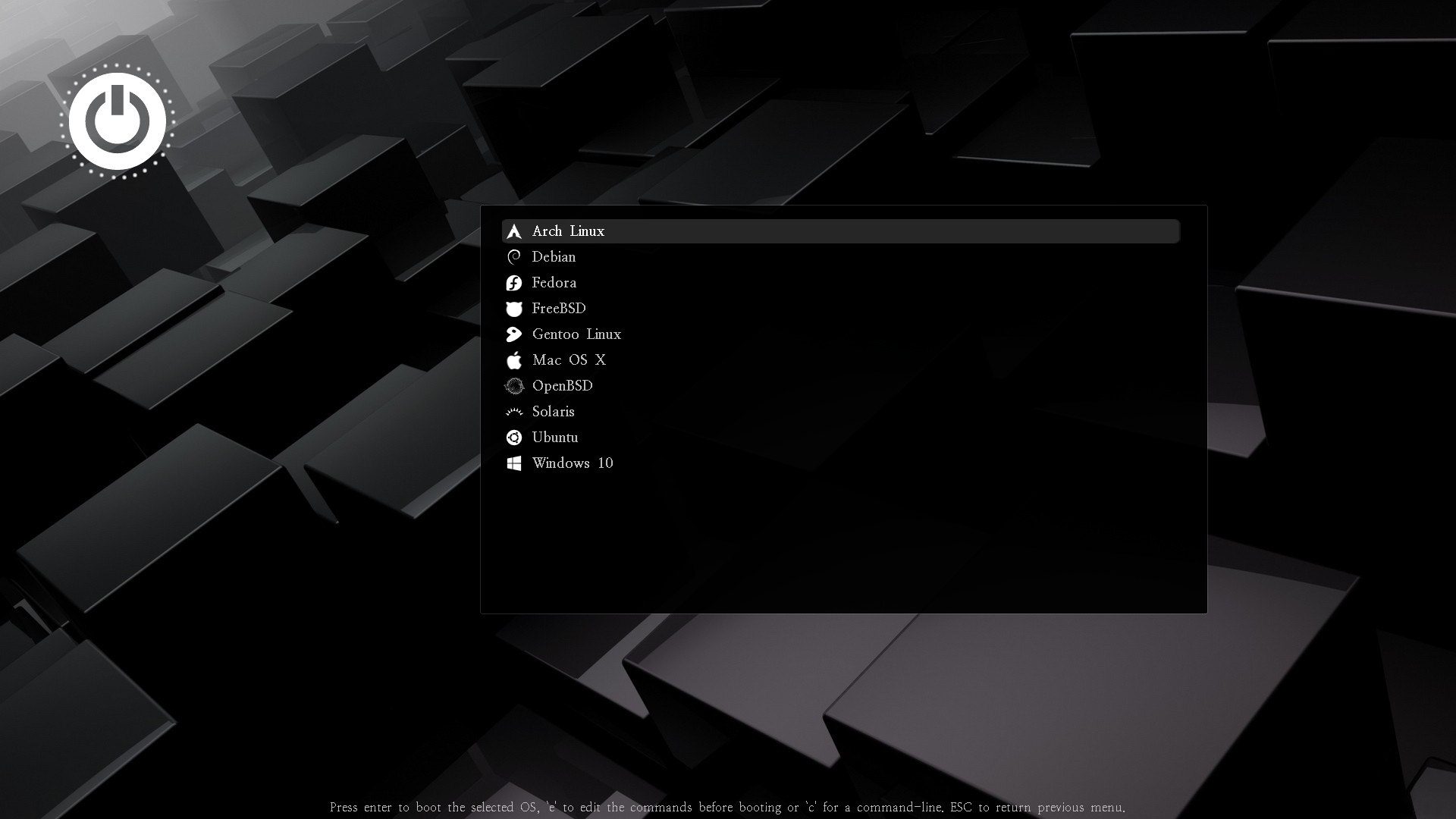The image size is (1456, 819).
Task: Select the Solaris text label
Action: (x=553, y=412)
